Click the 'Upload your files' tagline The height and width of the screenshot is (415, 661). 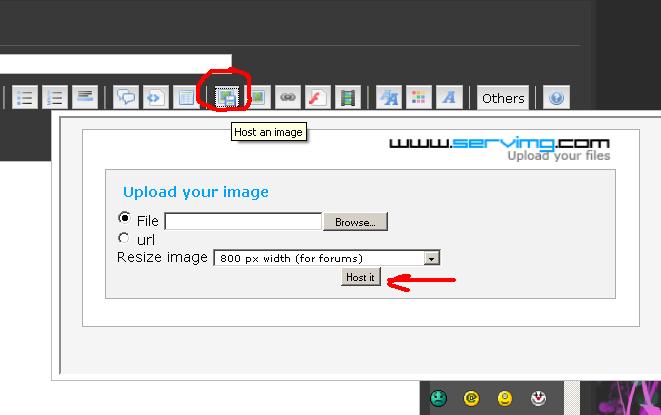click(x=559, y=156)
